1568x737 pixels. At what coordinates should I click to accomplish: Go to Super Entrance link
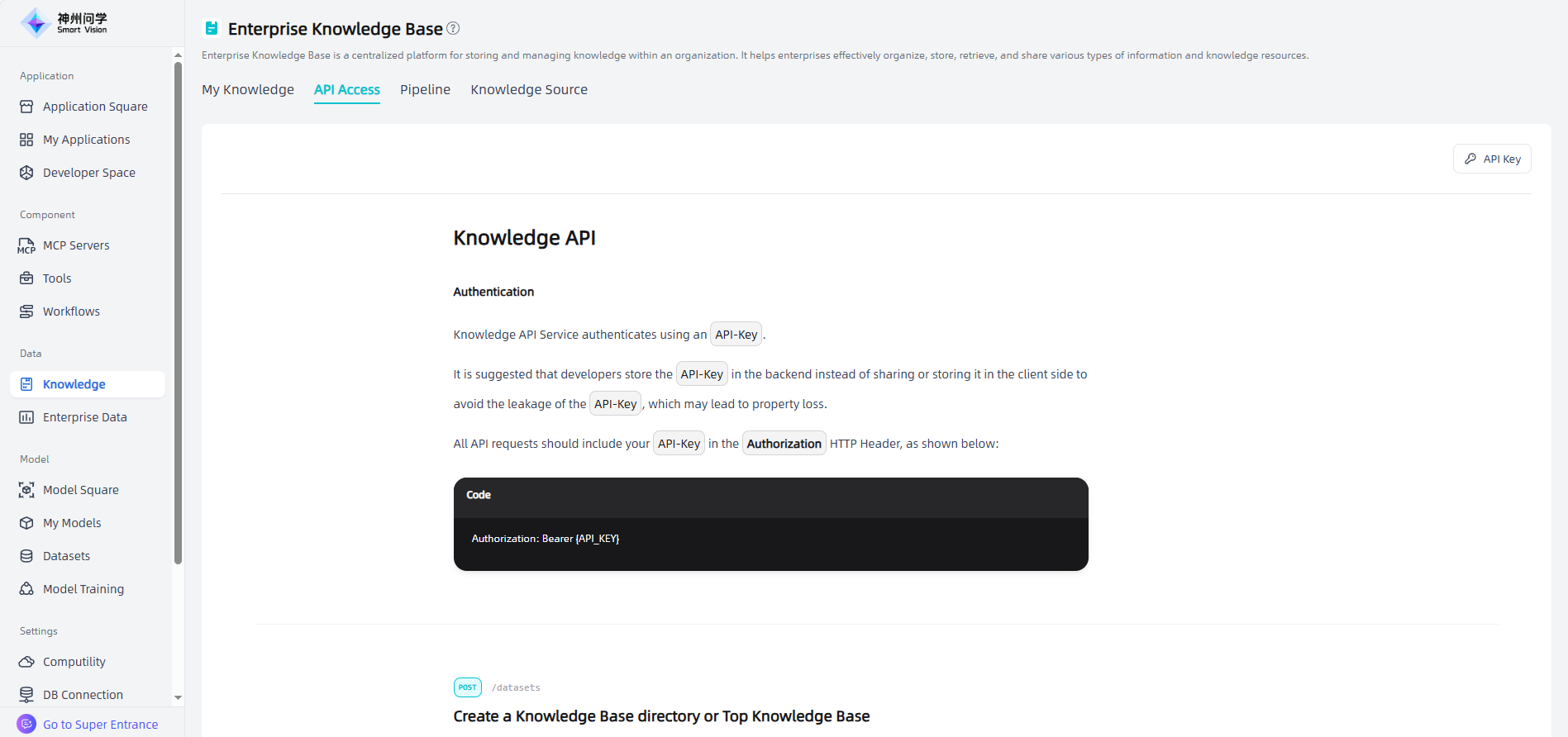click(100, 725)
